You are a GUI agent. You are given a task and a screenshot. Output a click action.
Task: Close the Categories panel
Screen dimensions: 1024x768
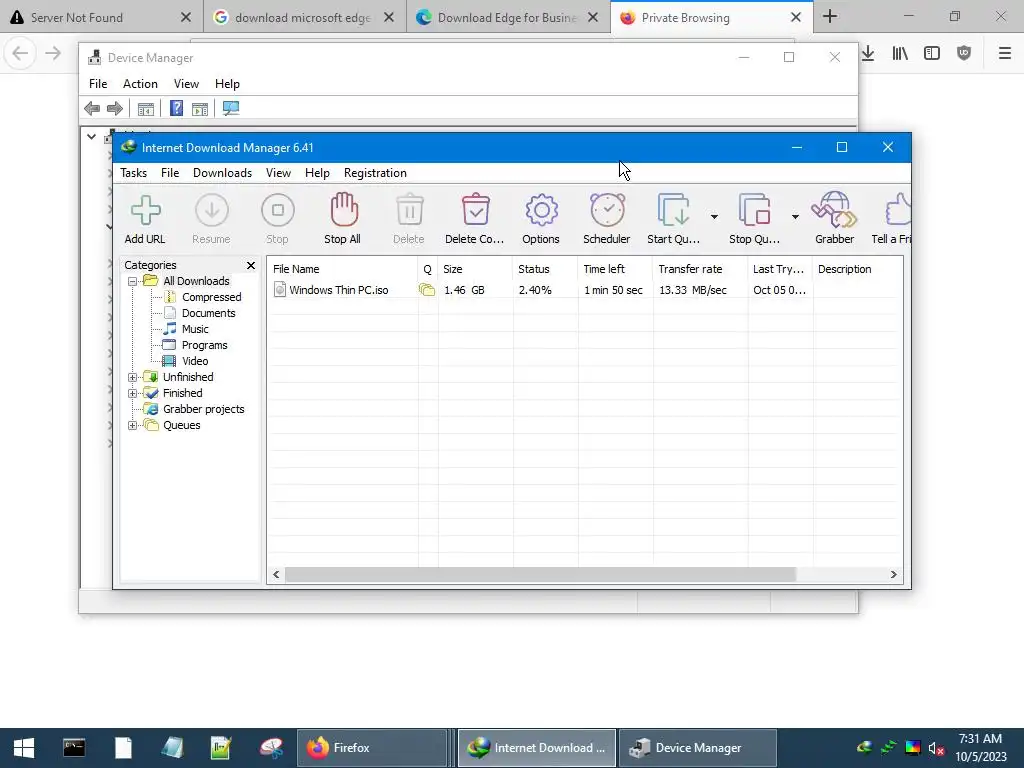click(251, 265)
